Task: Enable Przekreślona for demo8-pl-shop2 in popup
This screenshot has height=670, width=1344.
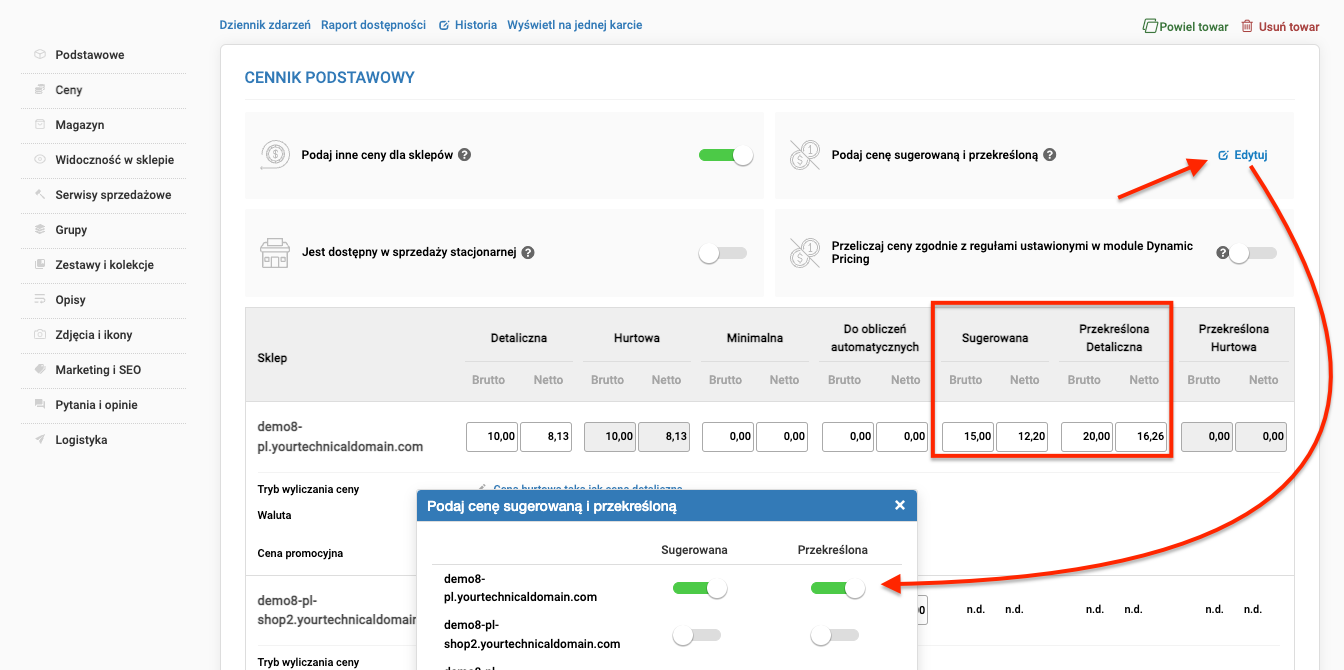Action: coord(835,634)
